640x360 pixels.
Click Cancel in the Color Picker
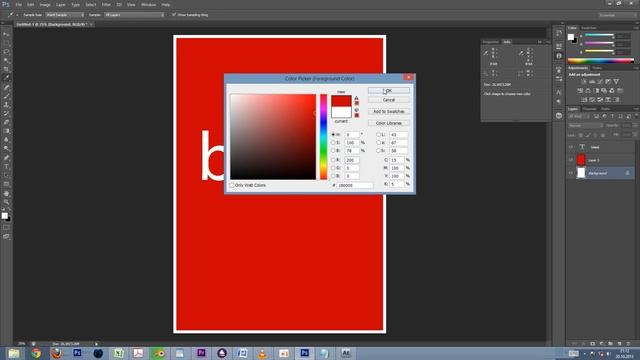click(389, 100)
